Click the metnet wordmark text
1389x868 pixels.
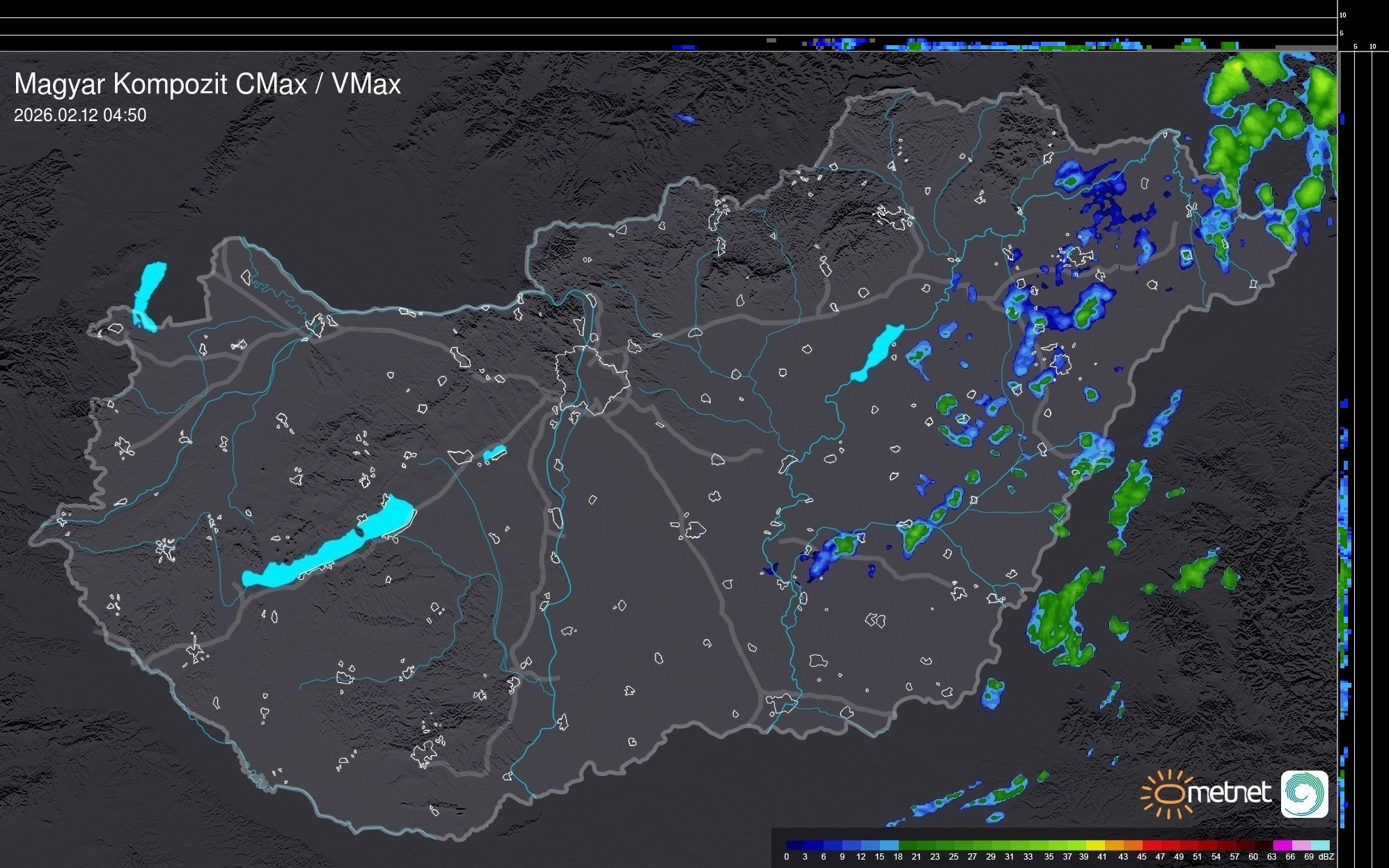point(1228,793)
